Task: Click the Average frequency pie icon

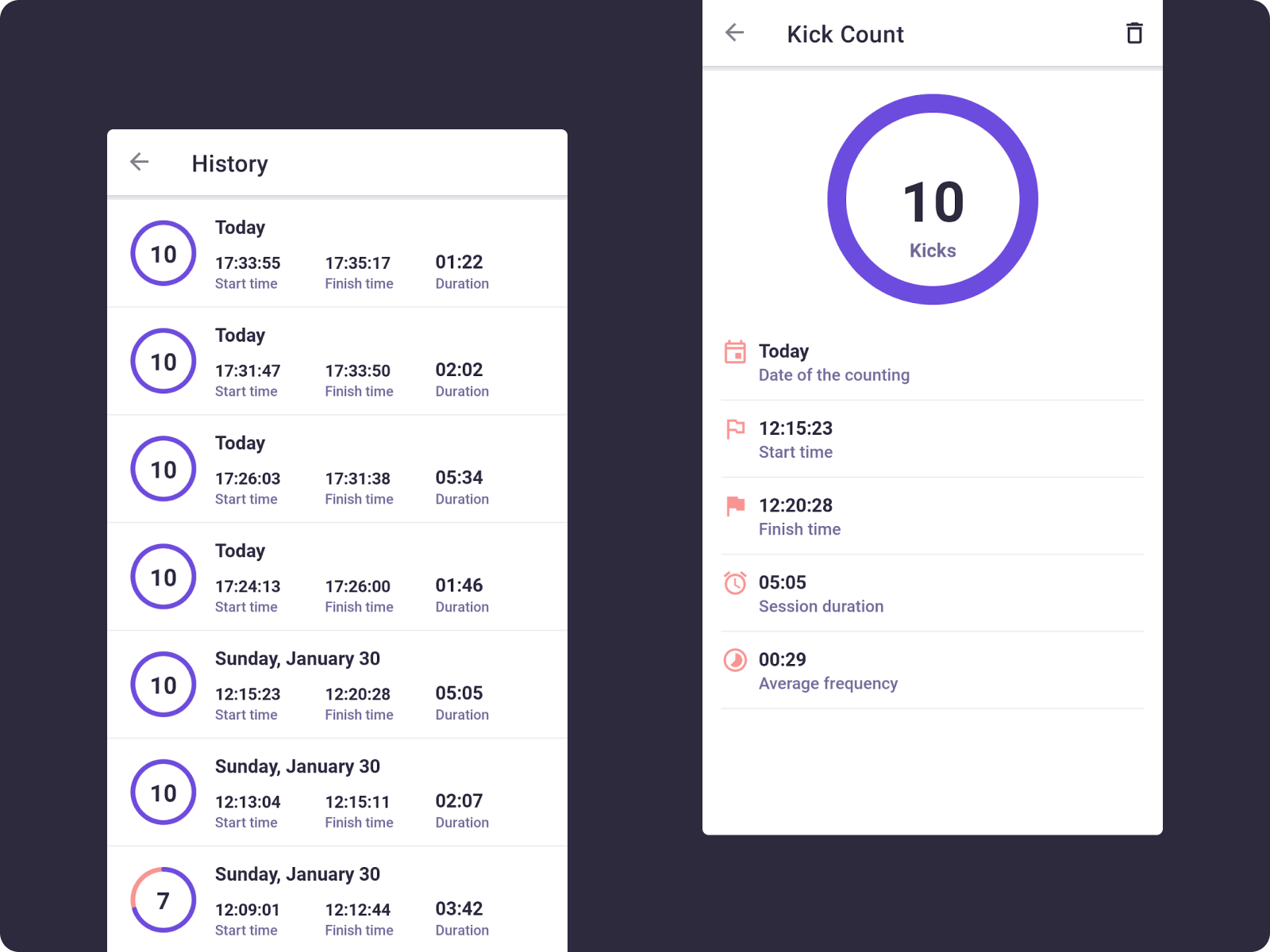Action: pos(735,660)
